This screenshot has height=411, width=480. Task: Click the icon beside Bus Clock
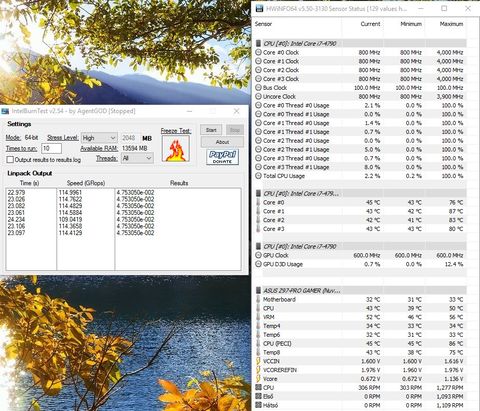point(258,88)
